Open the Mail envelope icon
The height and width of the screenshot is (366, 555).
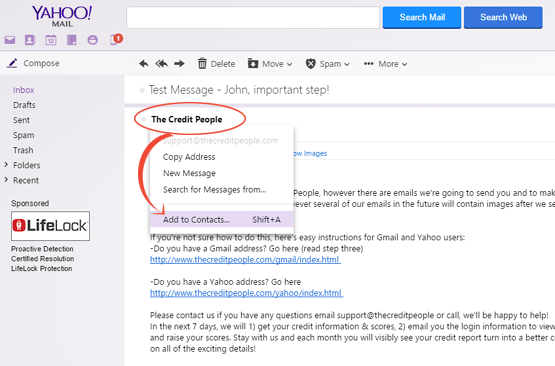[x=10, y=40]
